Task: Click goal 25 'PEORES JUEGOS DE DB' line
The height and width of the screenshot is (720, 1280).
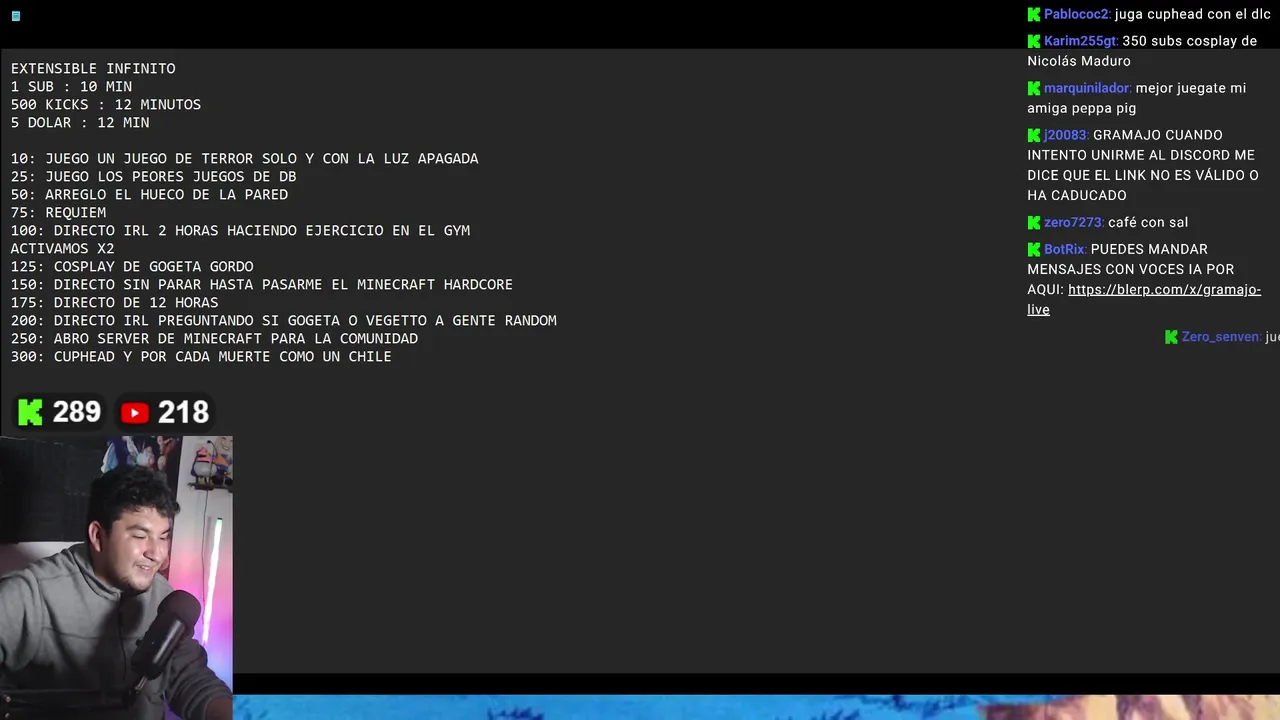Action: [x=154, y=177]
